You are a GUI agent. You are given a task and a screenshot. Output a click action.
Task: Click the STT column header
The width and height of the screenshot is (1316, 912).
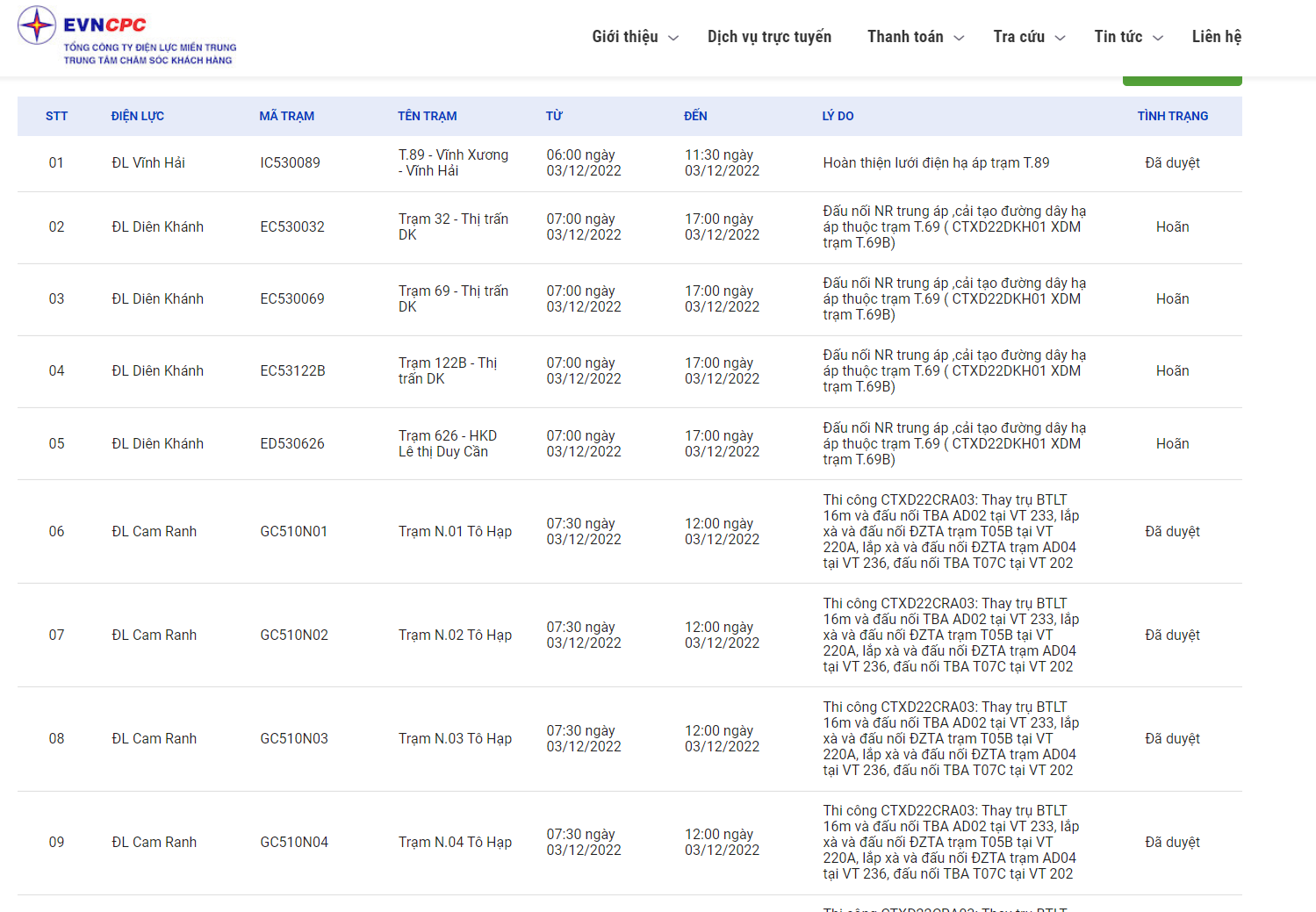pyautogui.click(x=56, y=116)
